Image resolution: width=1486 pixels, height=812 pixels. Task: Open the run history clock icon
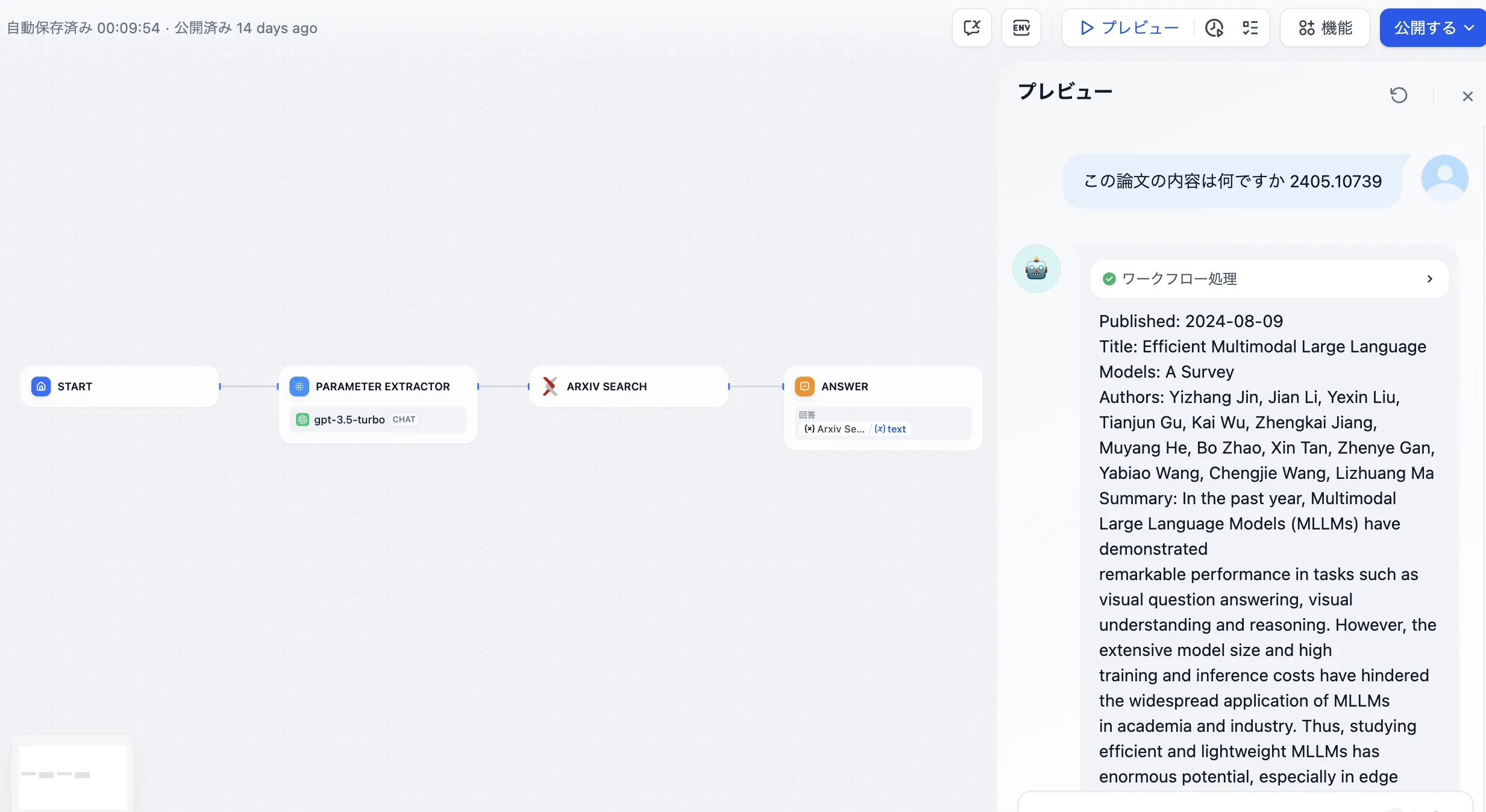coord(1214,28)
